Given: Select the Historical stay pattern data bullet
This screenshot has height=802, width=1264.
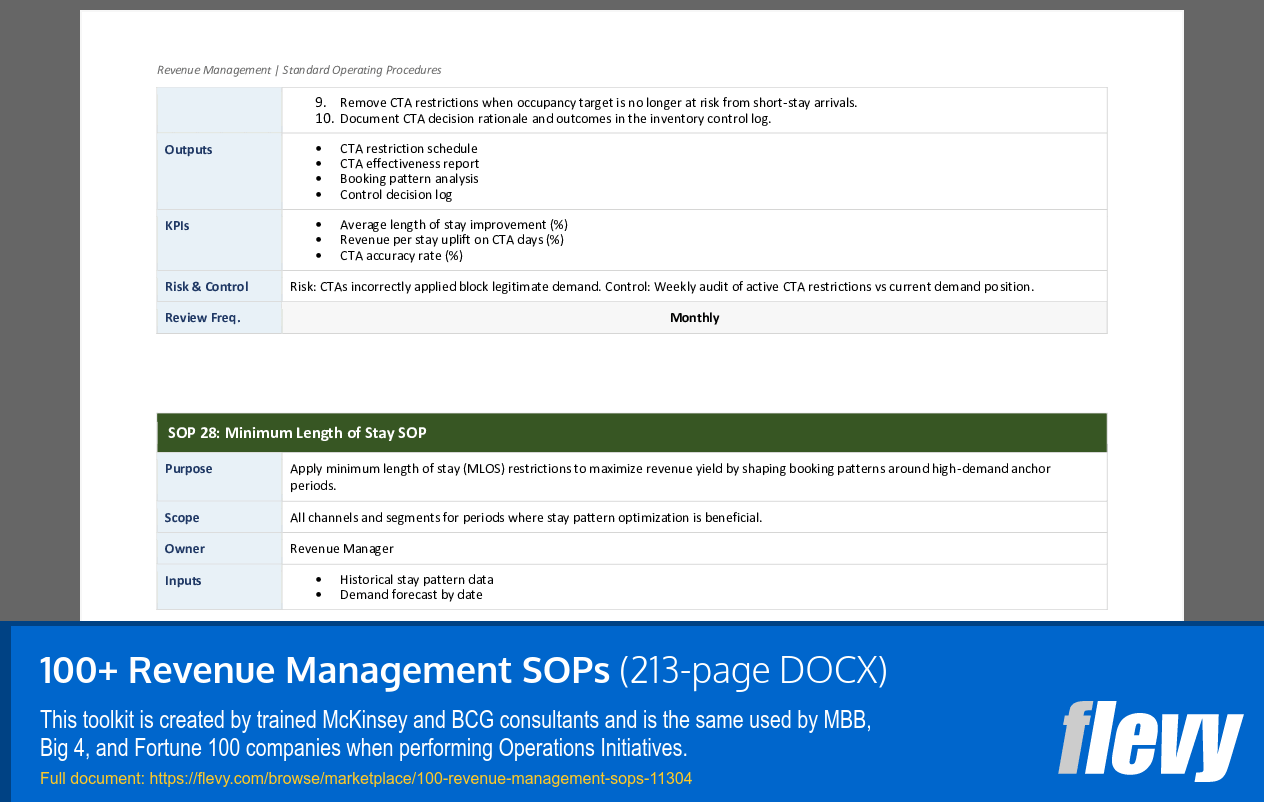Looking at the screenshot, I should pyautogui.click(x=413, y=579).
